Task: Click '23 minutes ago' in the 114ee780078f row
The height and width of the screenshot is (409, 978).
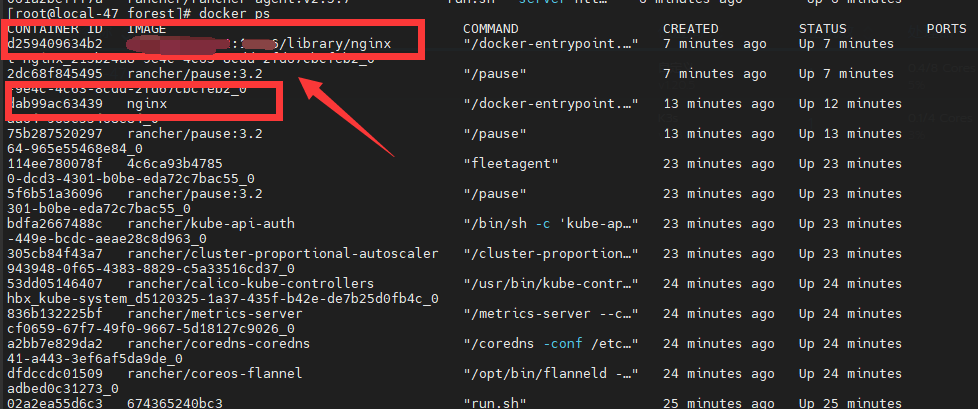Action: click(x=719, y=163)
